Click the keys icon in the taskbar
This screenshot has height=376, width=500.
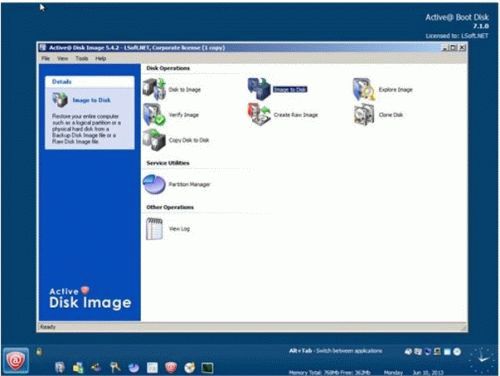(x=115, y=367)
